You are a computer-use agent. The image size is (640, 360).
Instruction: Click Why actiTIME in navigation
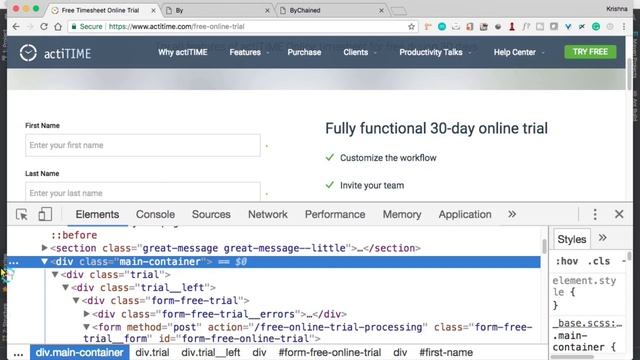pos(182,52)
